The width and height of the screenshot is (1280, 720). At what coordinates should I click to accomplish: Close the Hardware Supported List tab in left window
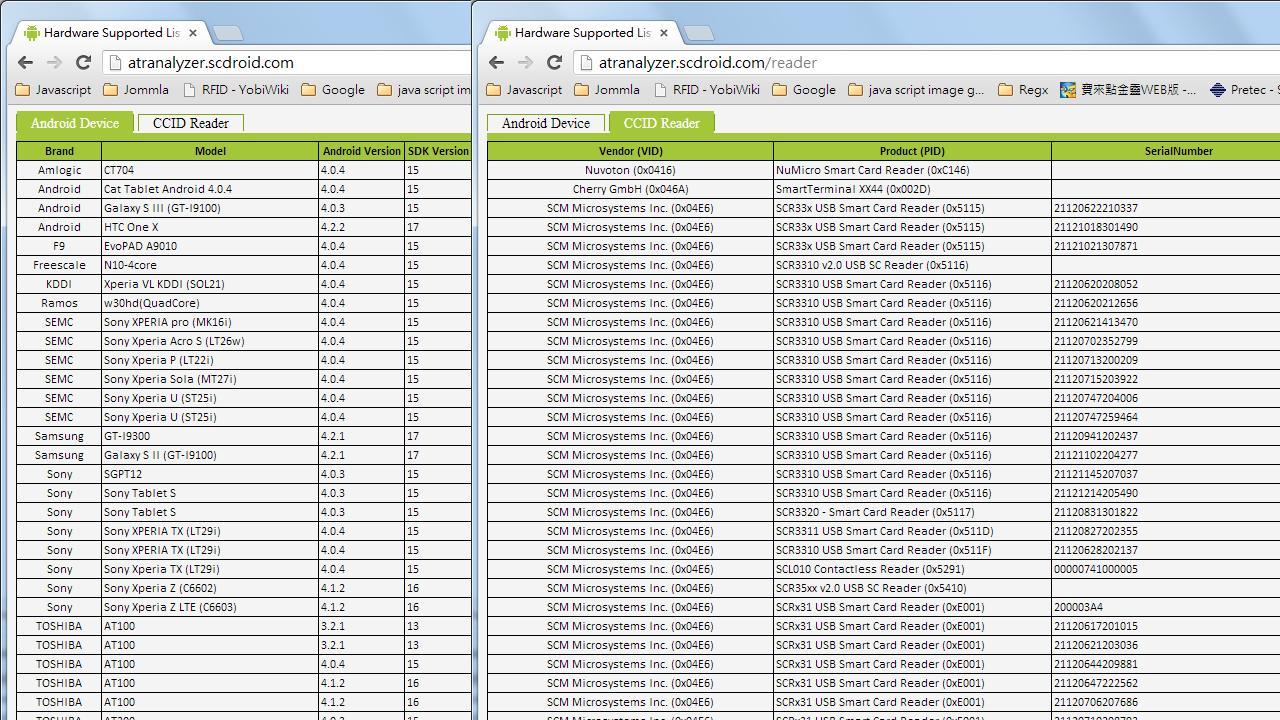point(192,33)
